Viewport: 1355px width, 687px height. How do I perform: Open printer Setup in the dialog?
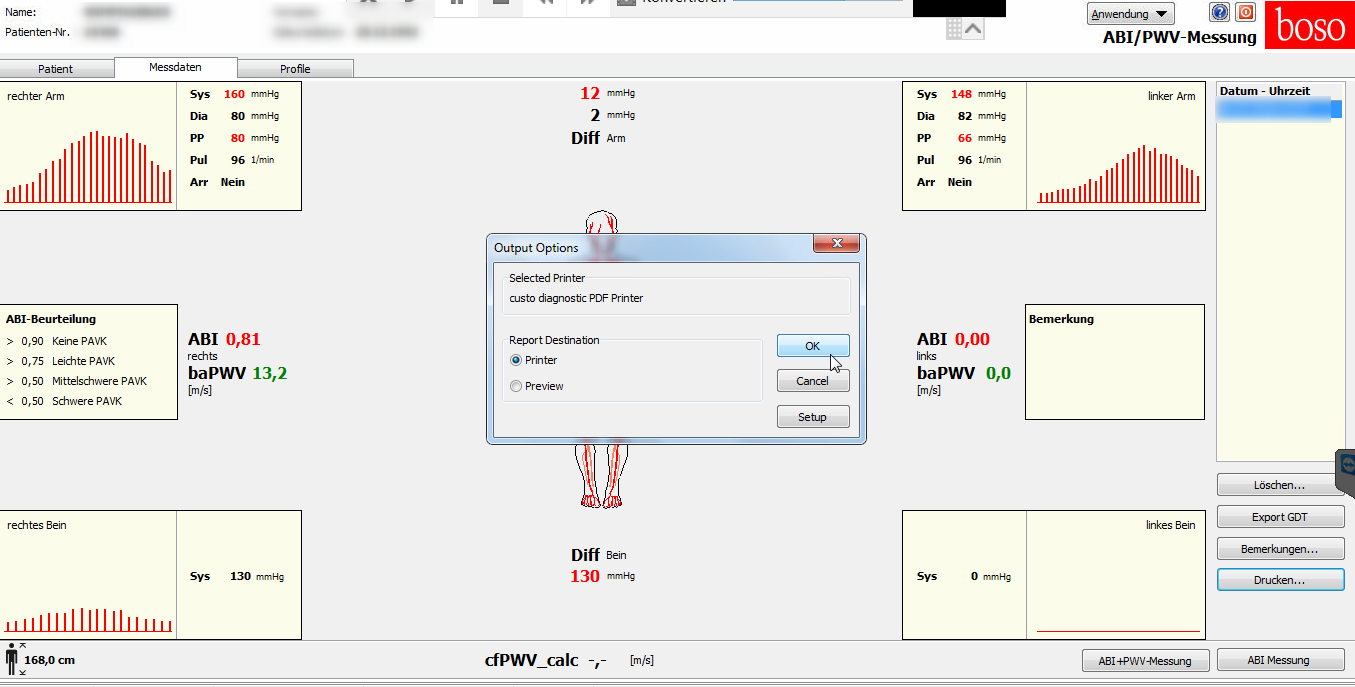coord(813,417)
